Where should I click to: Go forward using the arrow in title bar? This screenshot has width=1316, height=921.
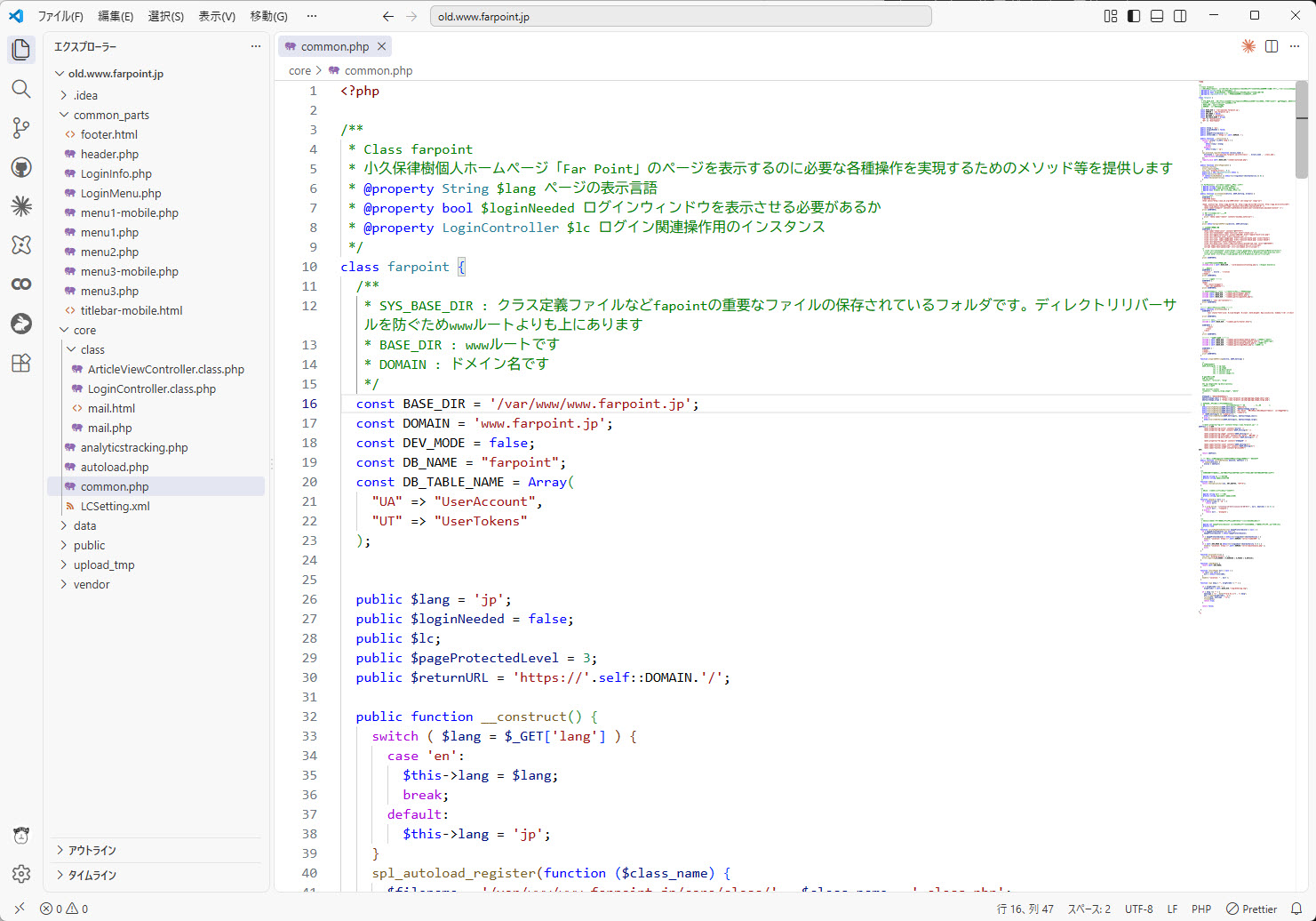point(411,16)
